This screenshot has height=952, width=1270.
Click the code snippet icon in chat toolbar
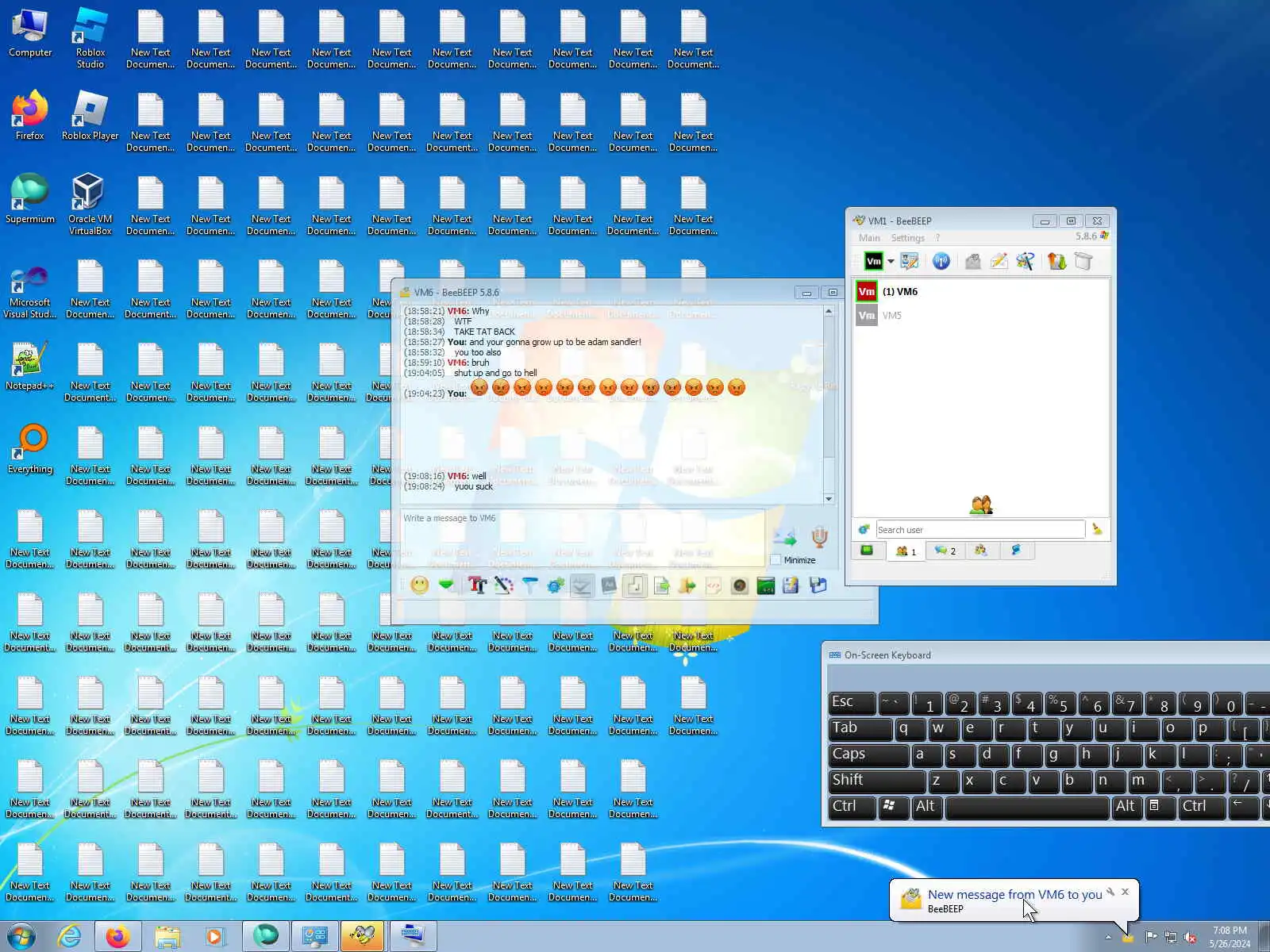point(714,585)
